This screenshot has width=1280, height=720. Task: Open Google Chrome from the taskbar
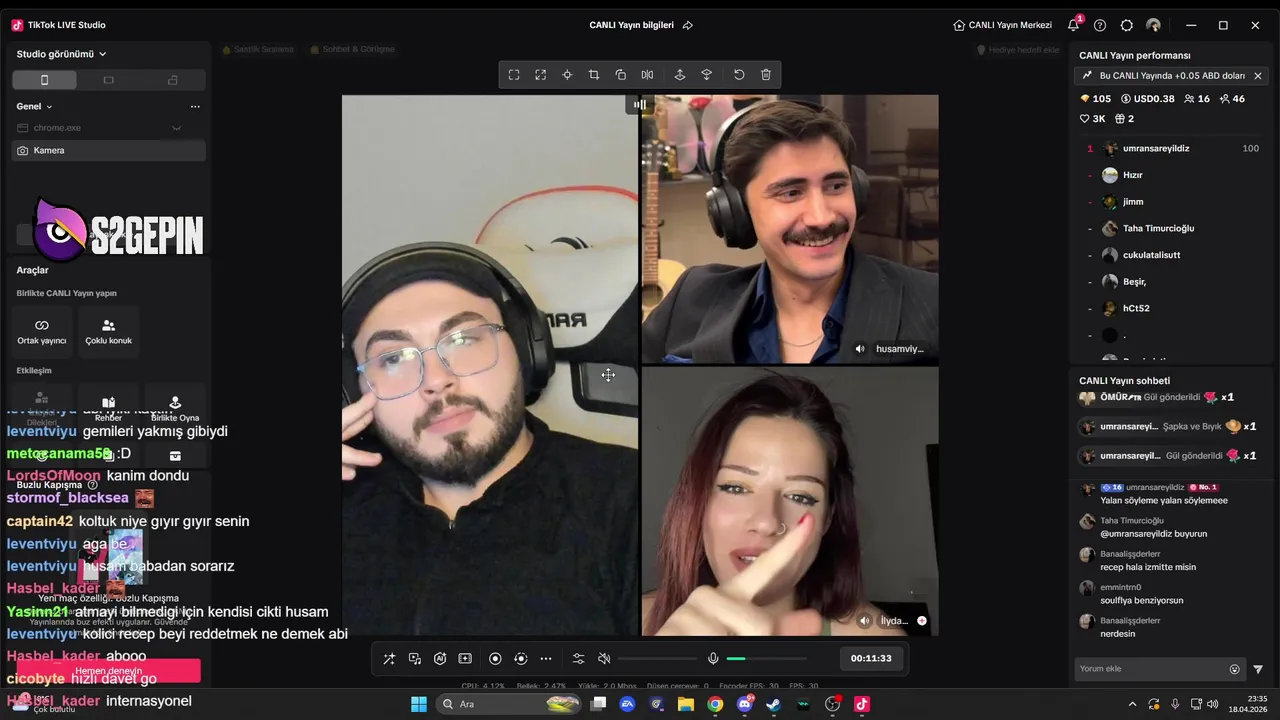coord(715,704)
